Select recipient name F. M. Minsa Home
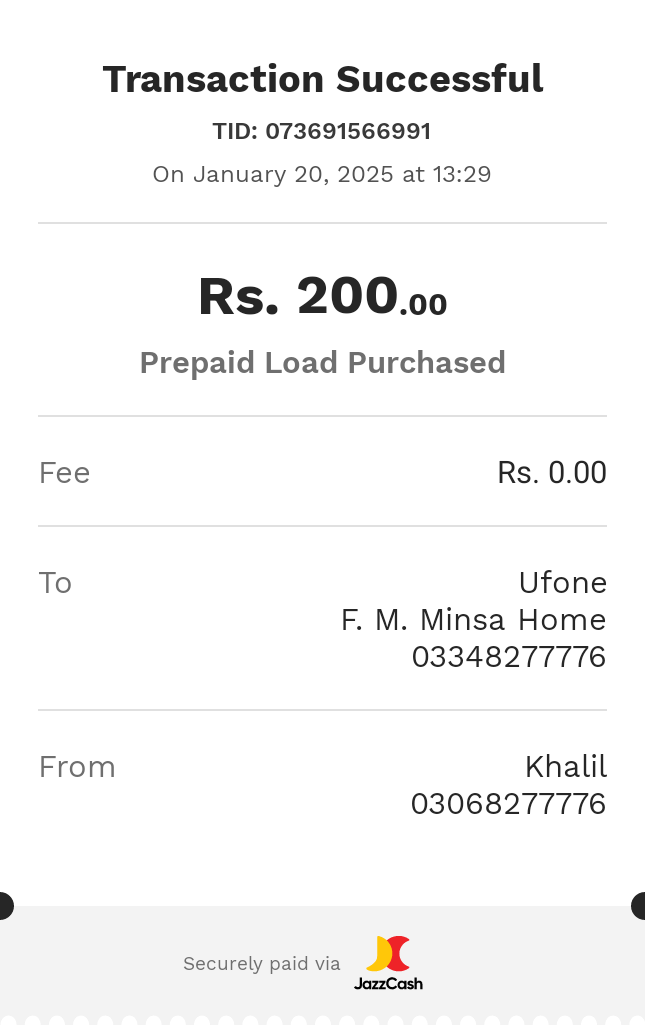This screenshot has width=645, height=1025. coord(473,620)
